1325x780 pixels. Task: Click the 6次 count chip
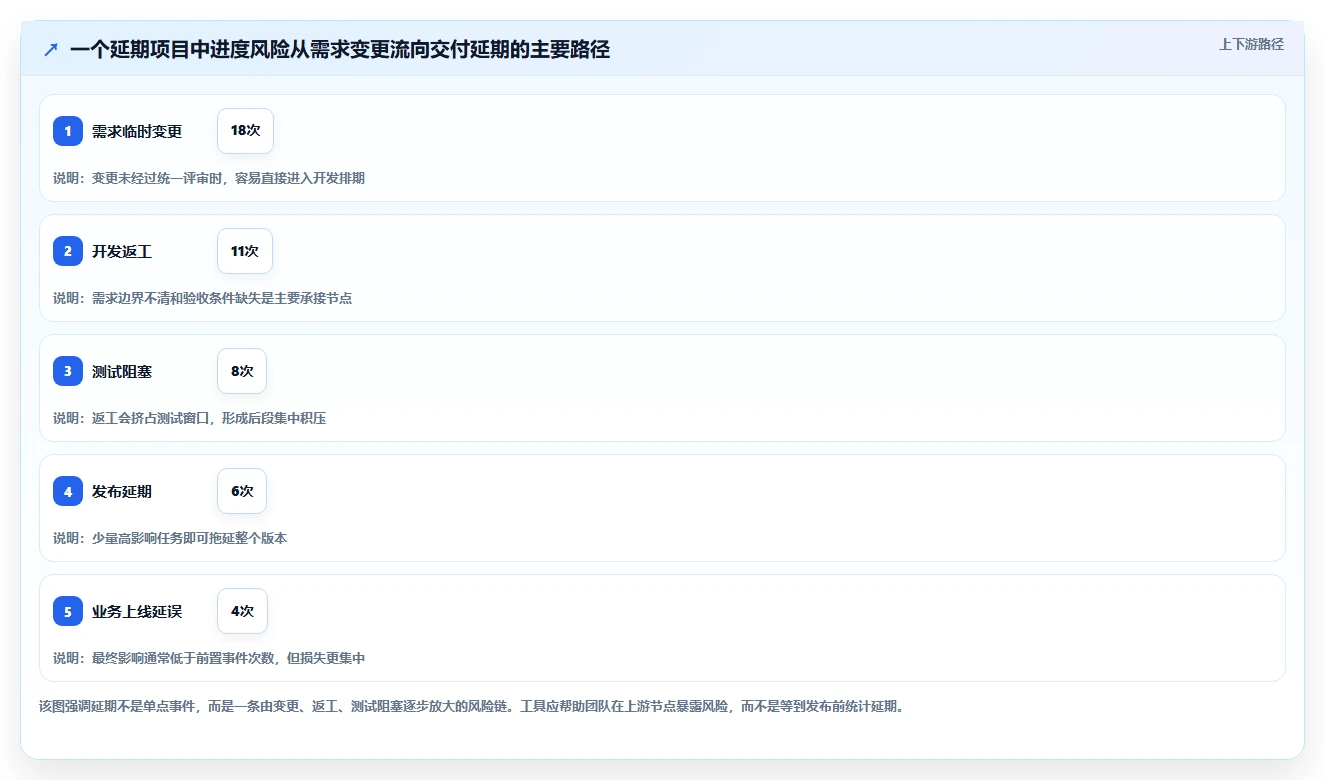(x=242, y=491)
